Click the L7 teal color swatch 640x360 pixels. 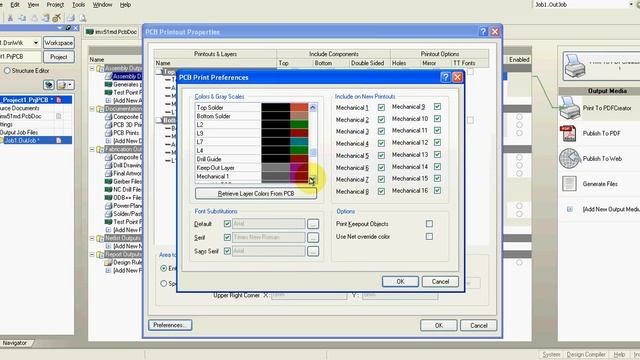pos(299,142)
